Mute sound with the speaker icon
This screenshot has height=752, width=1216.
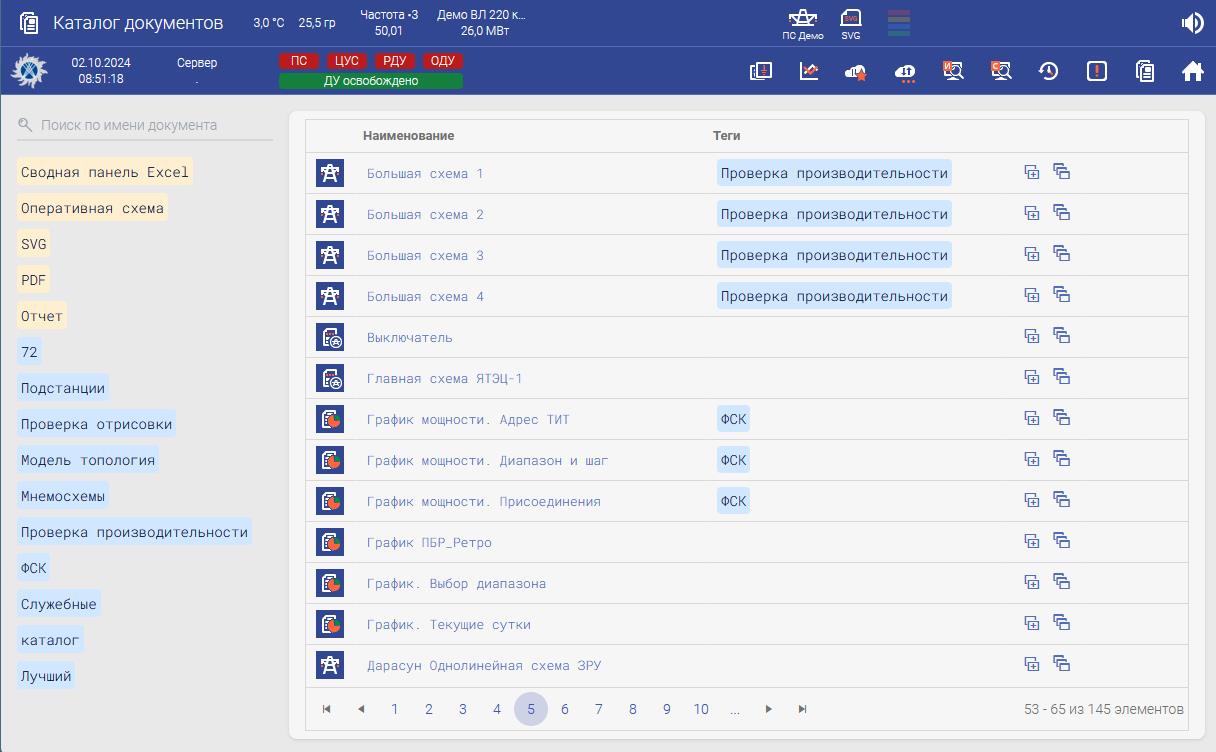pyautogui.click(x=1192, y=23)
